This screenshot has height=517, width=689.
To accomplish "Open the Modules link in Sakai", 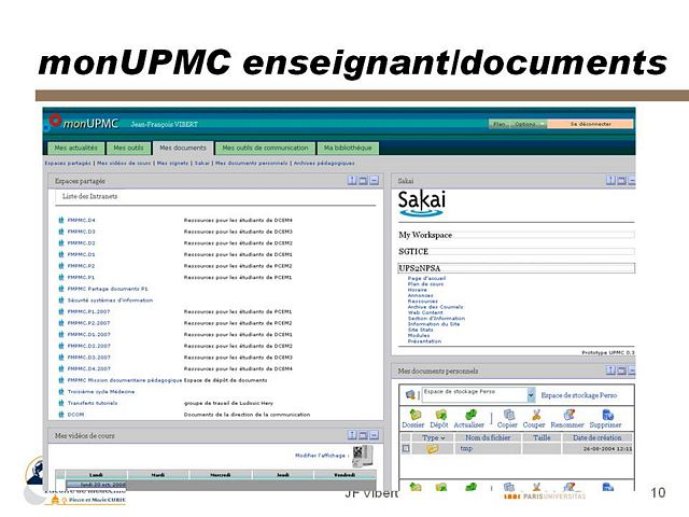I will 419,336.
